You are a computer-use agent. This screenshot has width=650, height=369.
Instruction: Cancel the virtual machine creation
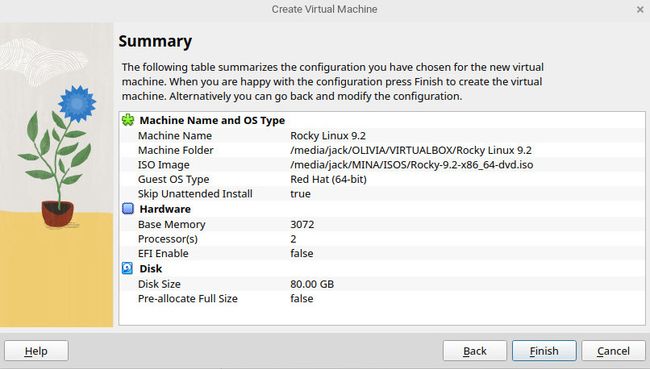coord(613,351)
